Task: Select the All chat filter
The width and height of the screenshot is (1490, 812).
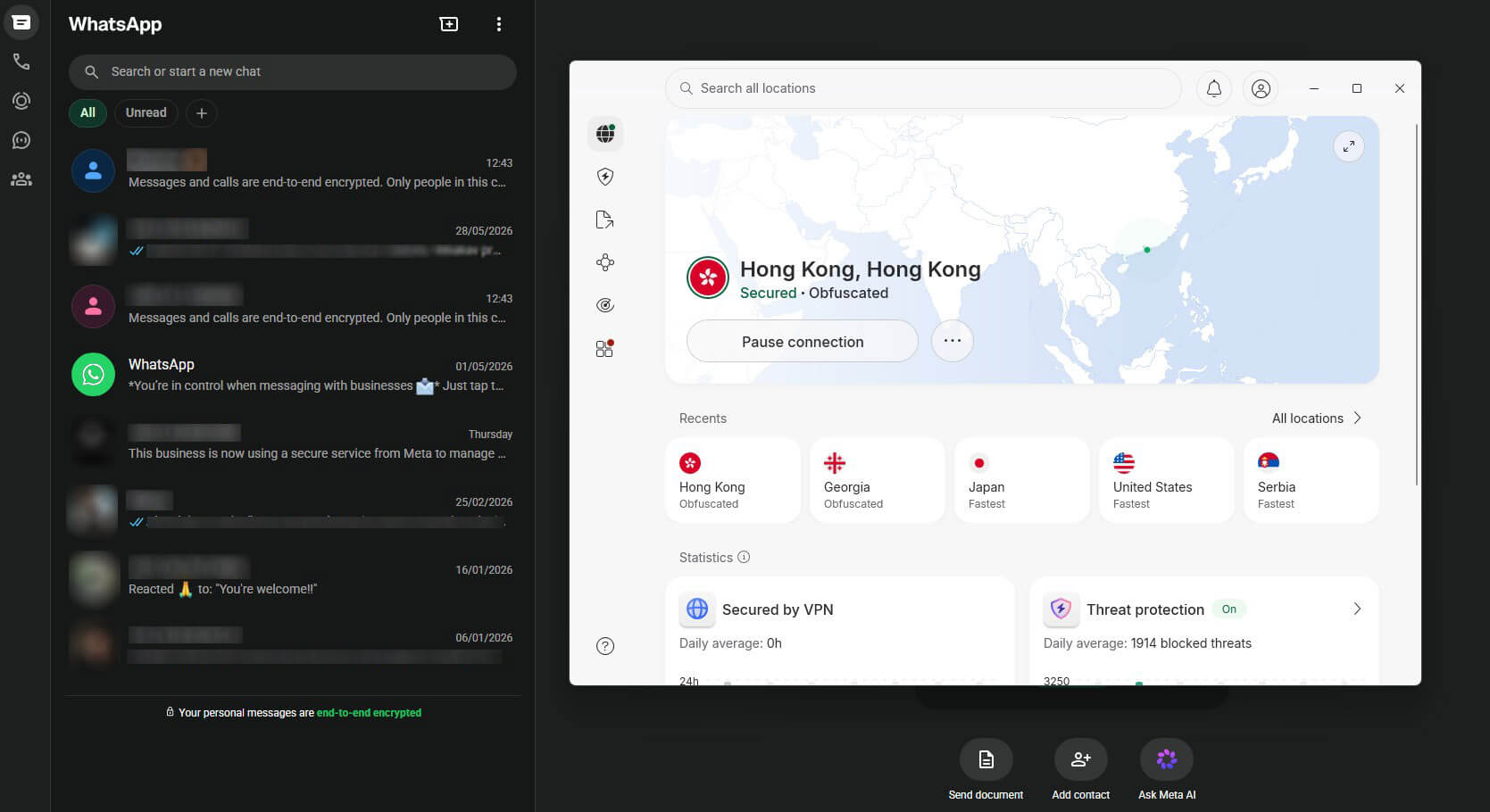Action: coord(87,112)
